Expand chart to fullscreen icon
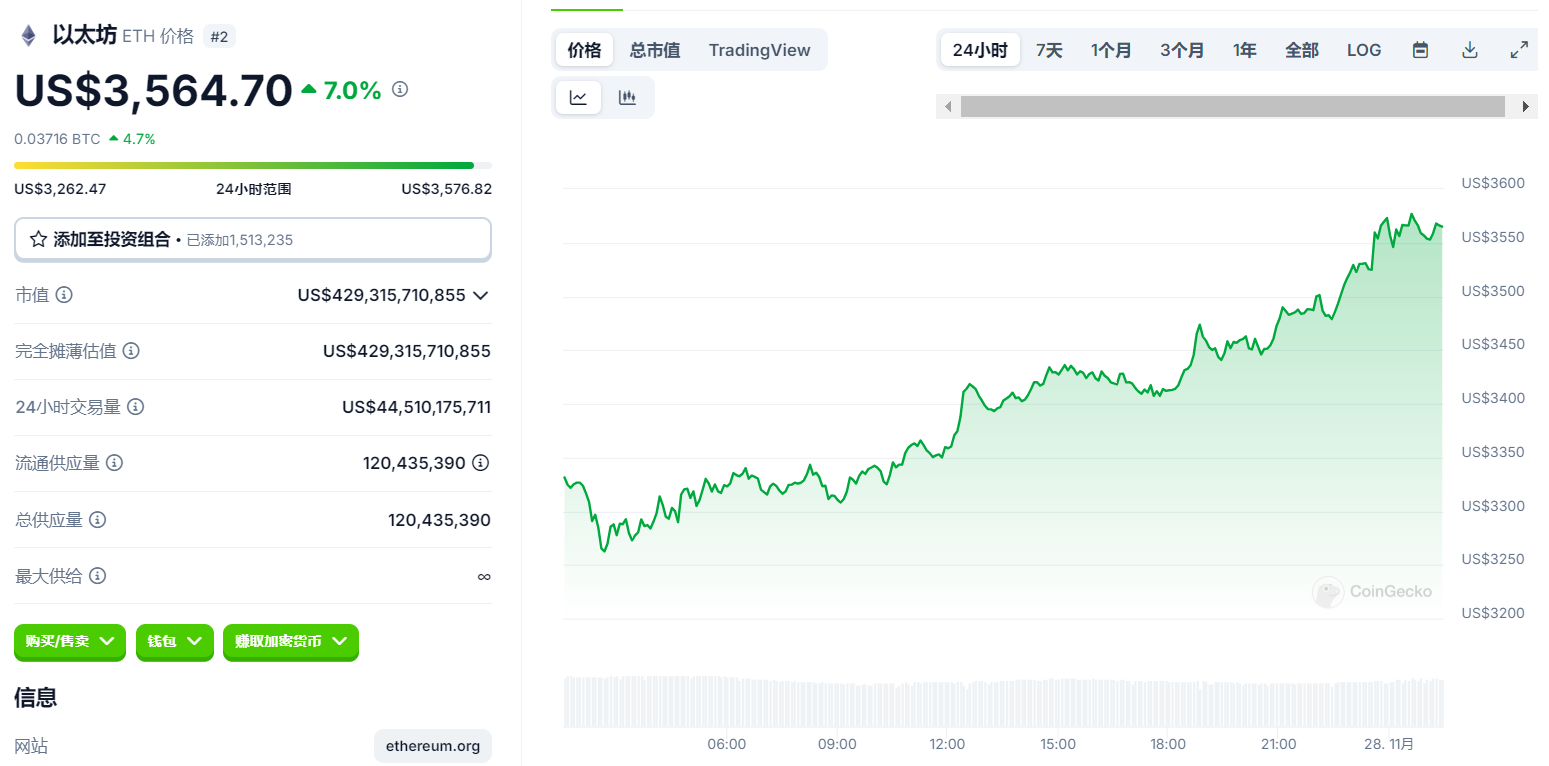Screen dimensions: 1549x766 click(1518, 50)
